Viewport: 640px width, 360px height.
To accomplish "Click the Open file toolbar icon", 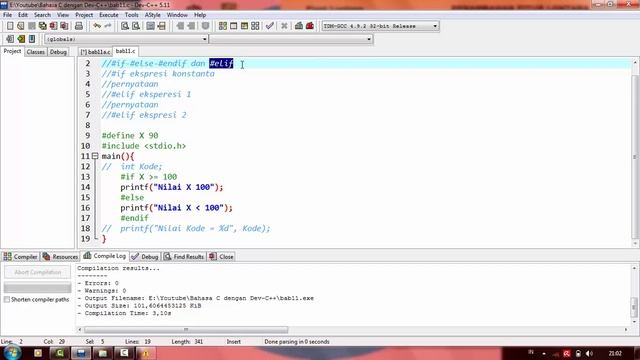I will (20, 26).
